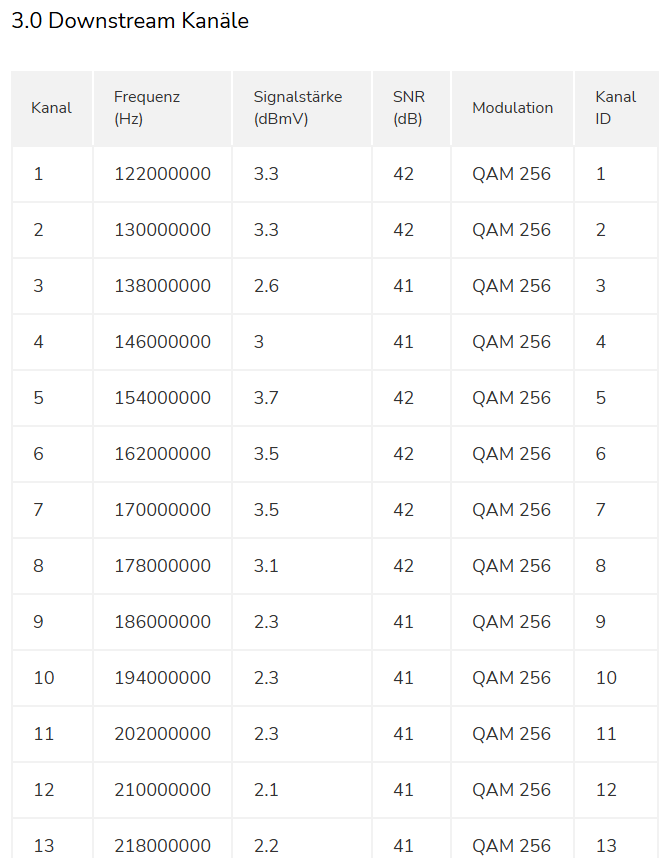659x858 pixels.
Task: Click the 'Kanal' column header
Action: pyautogui.click(x=51, y=108)
